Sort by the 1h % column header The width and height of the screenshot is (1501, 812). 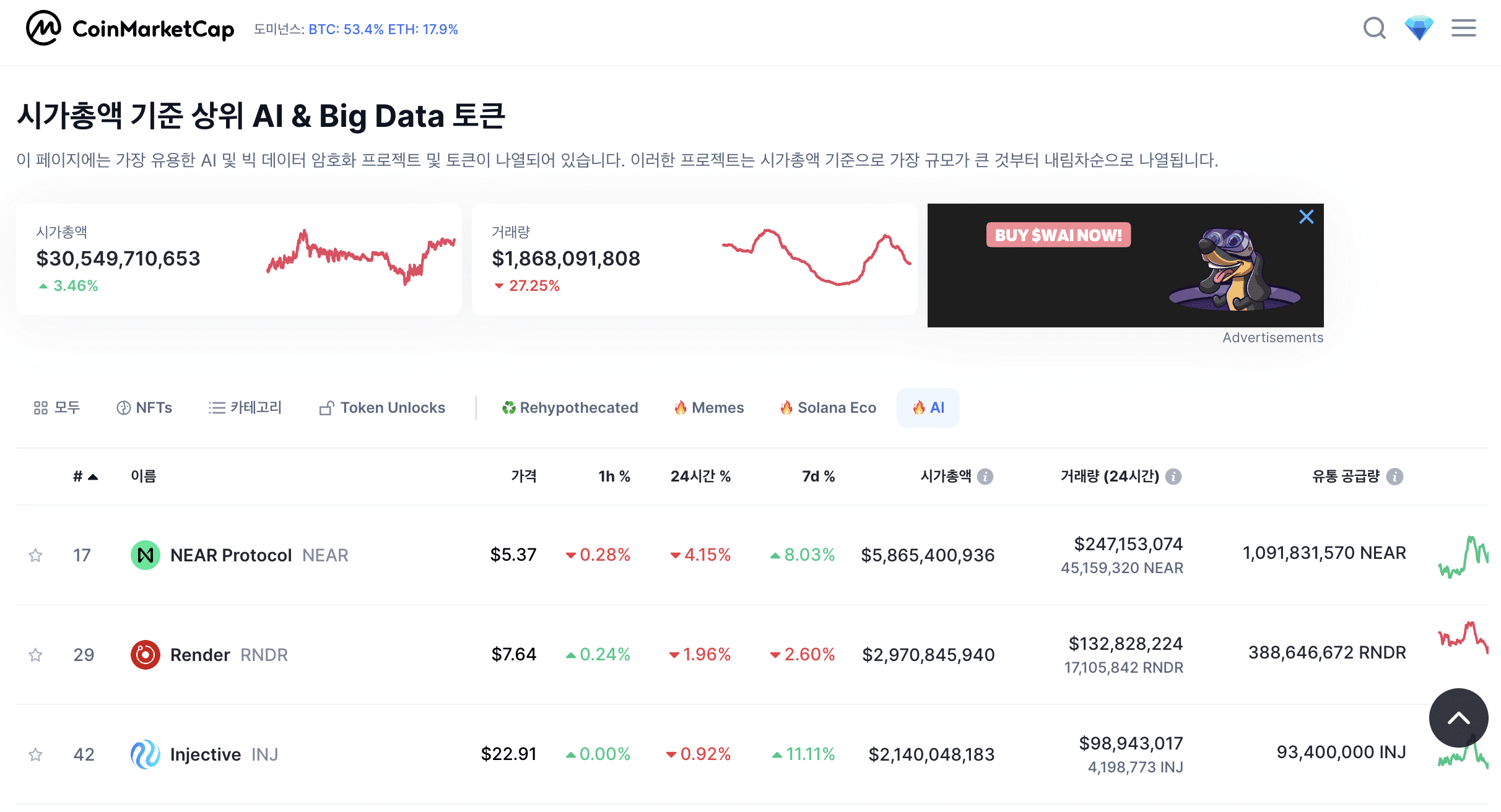click(x=614, y=477)
